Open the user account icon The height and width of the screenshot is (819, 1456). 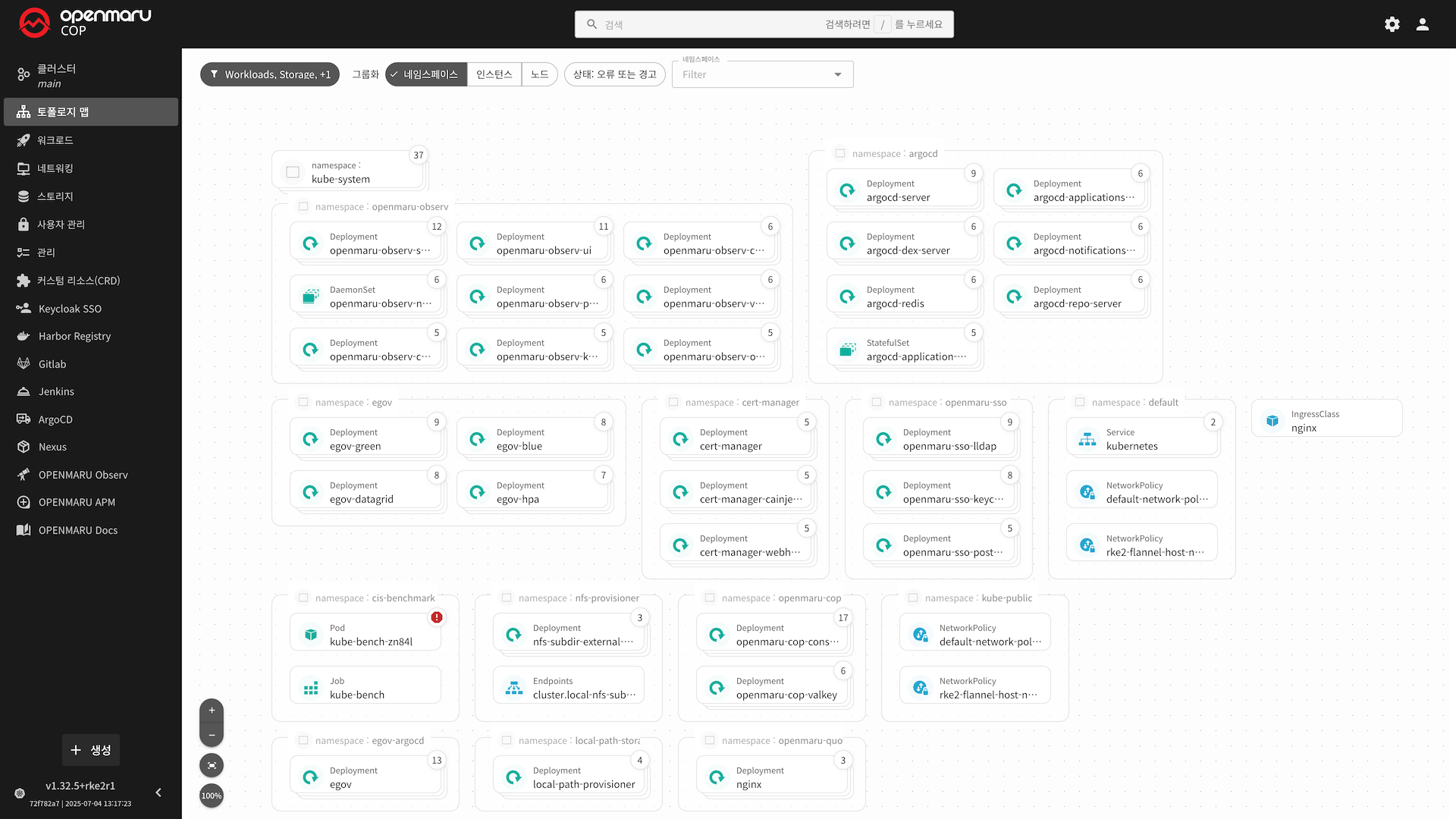1423,24
